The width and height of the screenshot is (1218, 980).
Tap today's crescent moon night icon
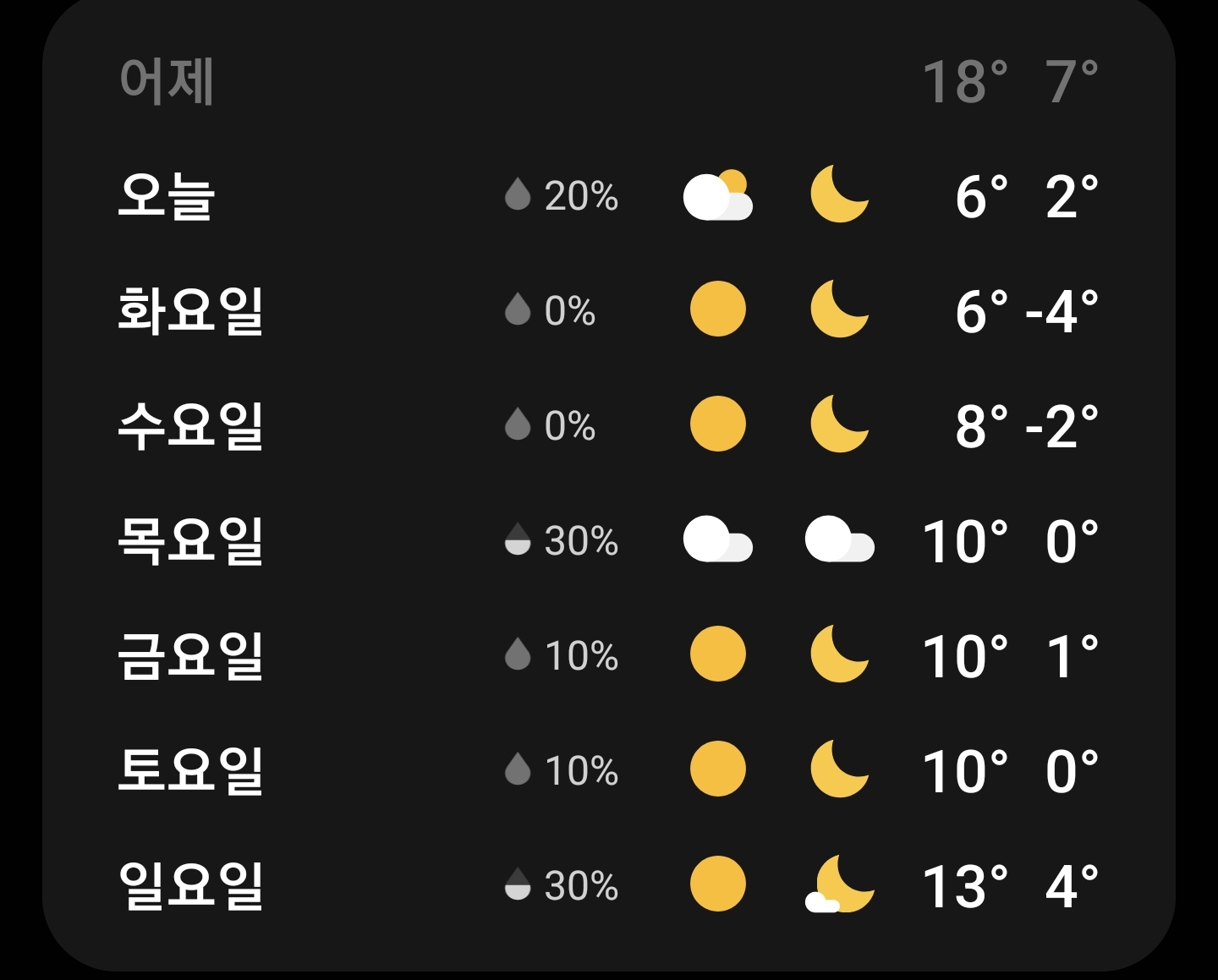coord(838,194)
